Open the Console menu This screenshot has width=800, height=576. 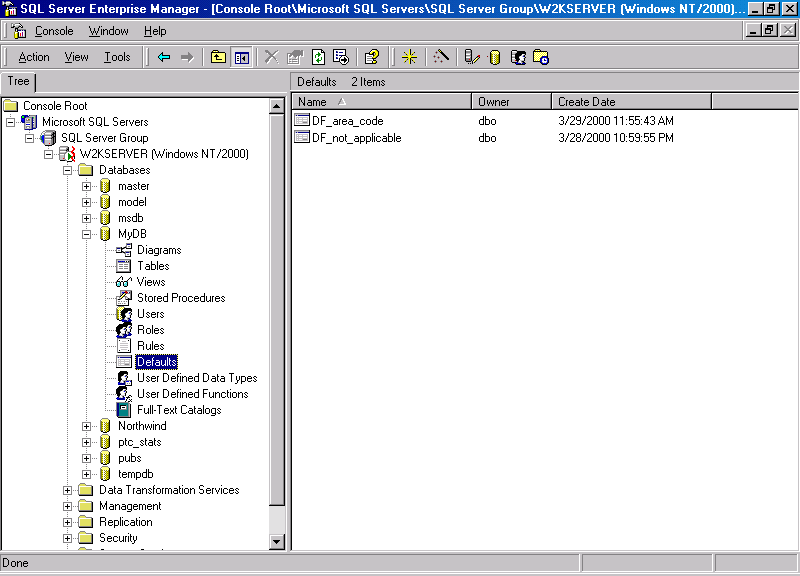pyautogui.click(x=54, y=31)
